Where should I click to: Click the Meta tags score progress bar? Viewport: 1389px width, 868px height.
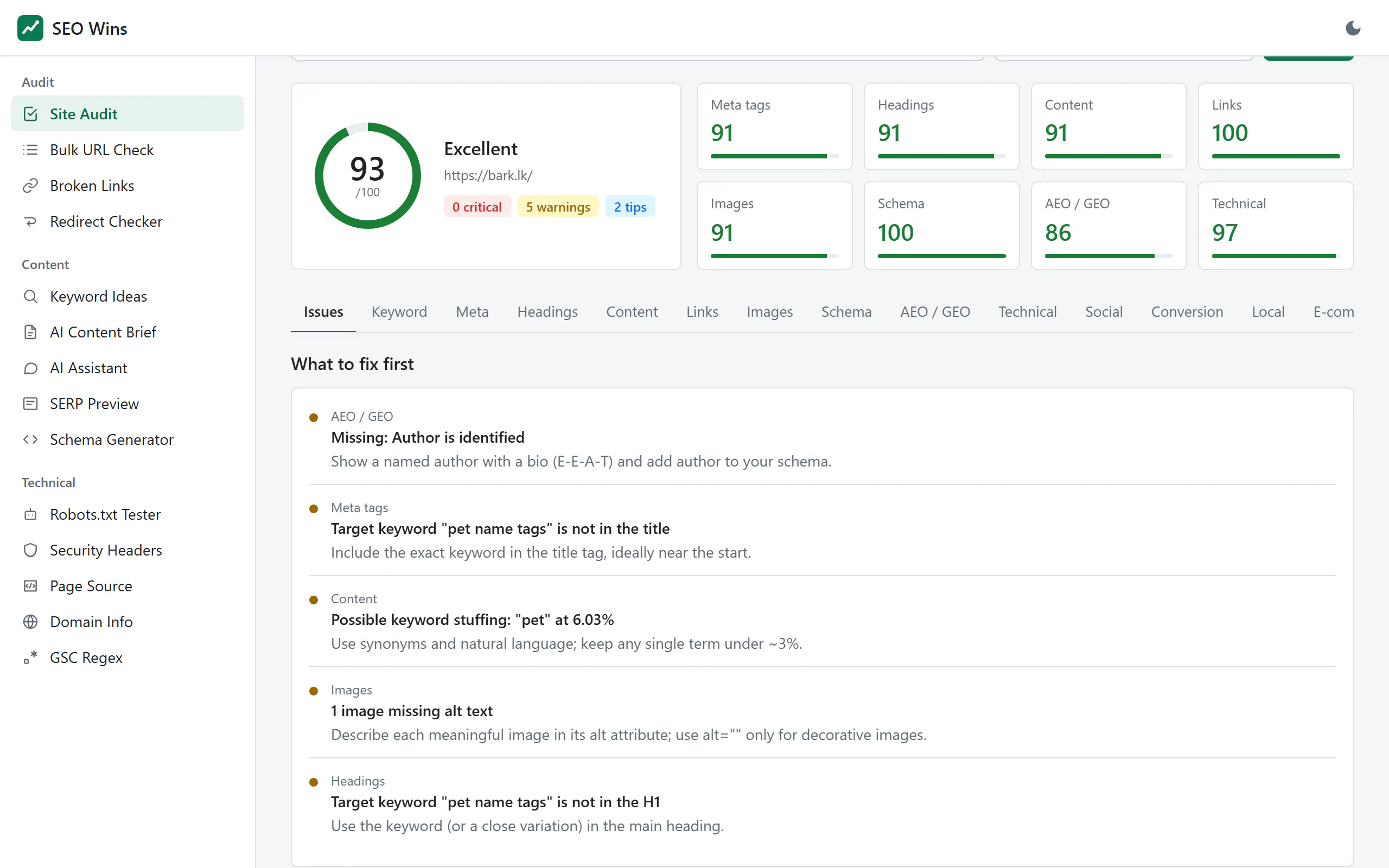[x=774, y=156]
